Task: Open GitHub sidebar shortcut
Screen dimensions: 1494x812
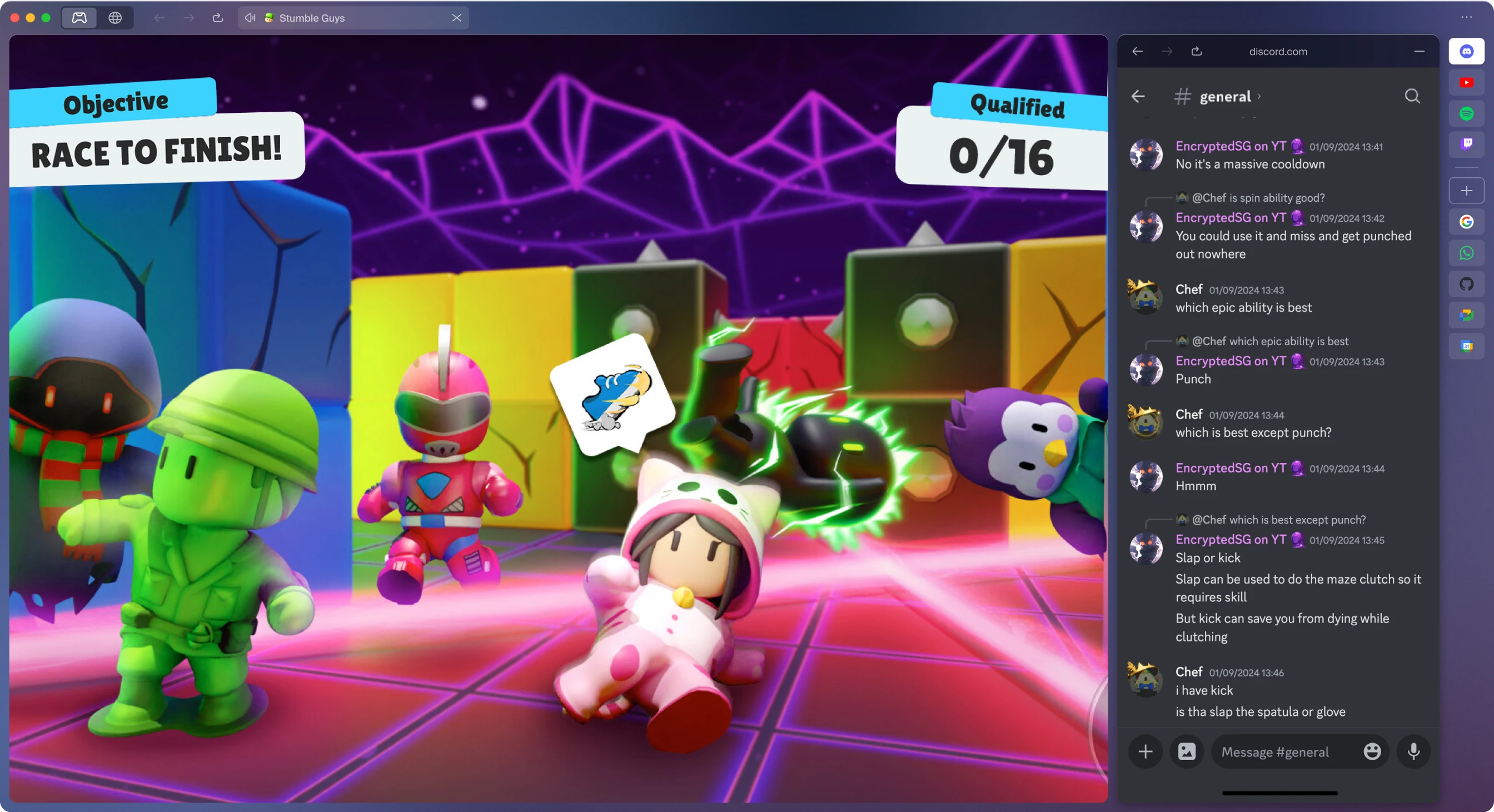Action: coord(1466,283)
